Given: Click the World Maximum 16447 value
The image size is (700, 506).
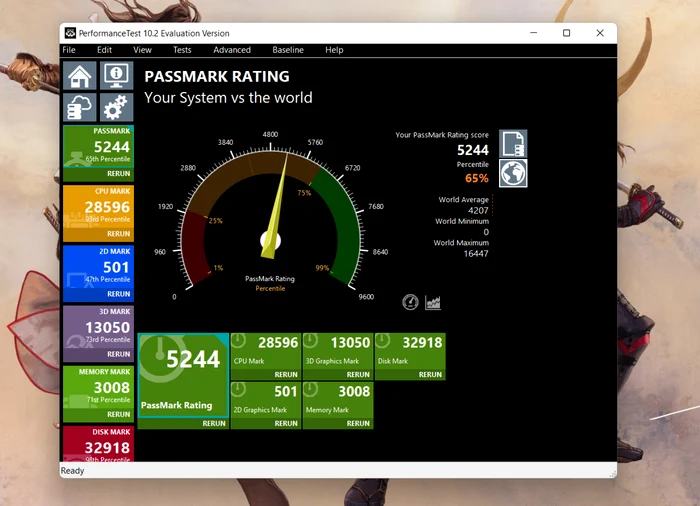Looking at the screenshot, I should tap(476, 254).
